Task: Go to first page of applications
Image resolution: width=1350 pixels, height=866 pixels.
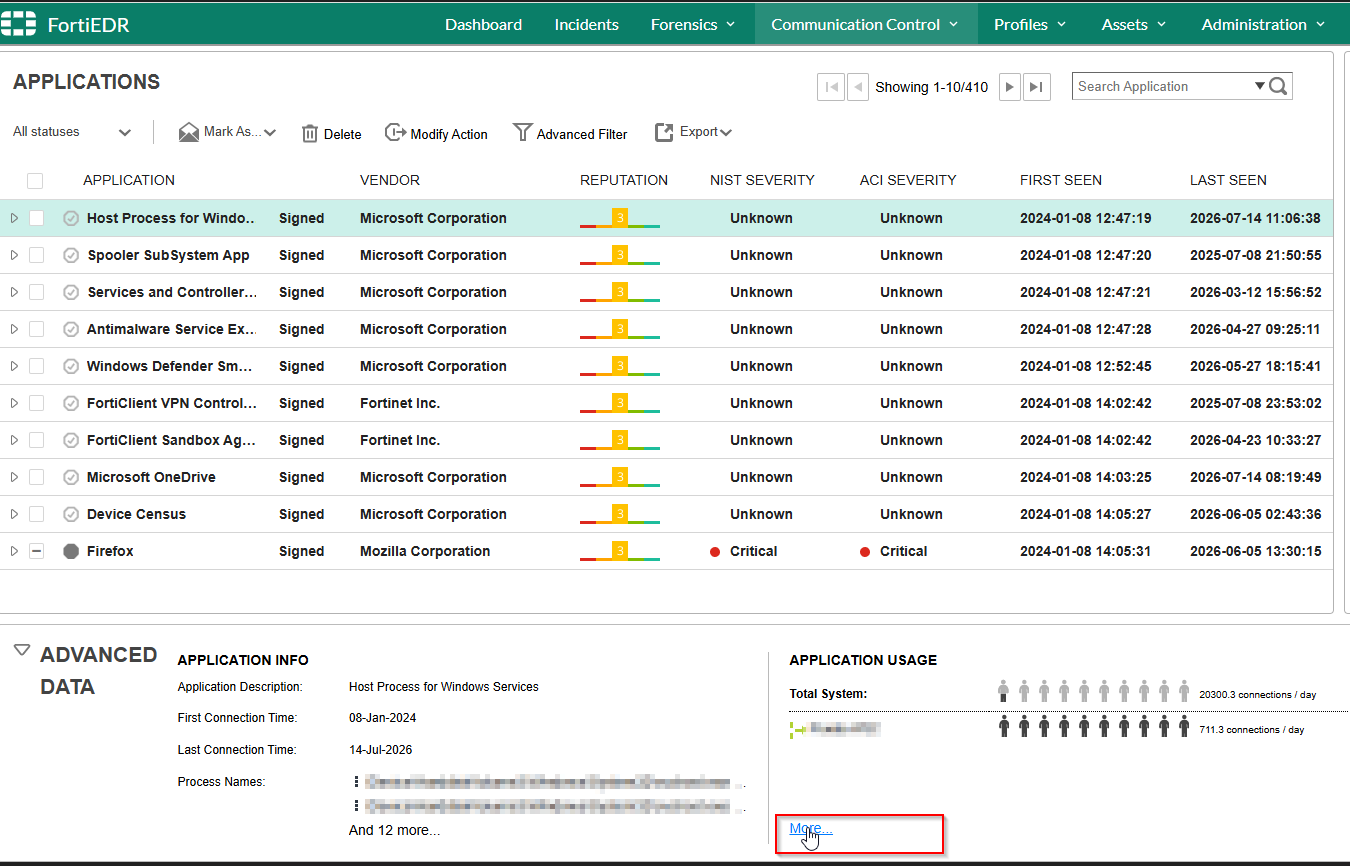Action: point(830,87)
